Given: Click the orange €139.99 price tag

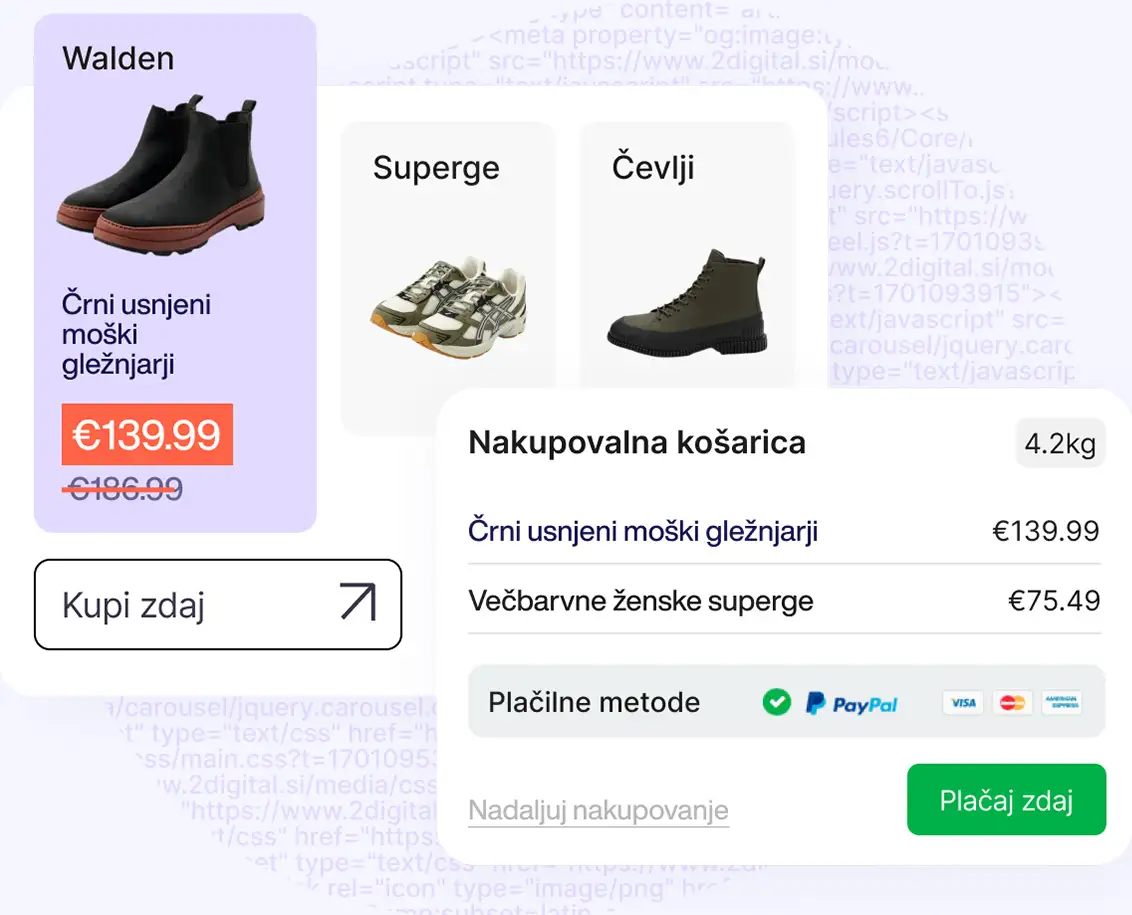Looking at the screenshot, I should click(147, 435).
